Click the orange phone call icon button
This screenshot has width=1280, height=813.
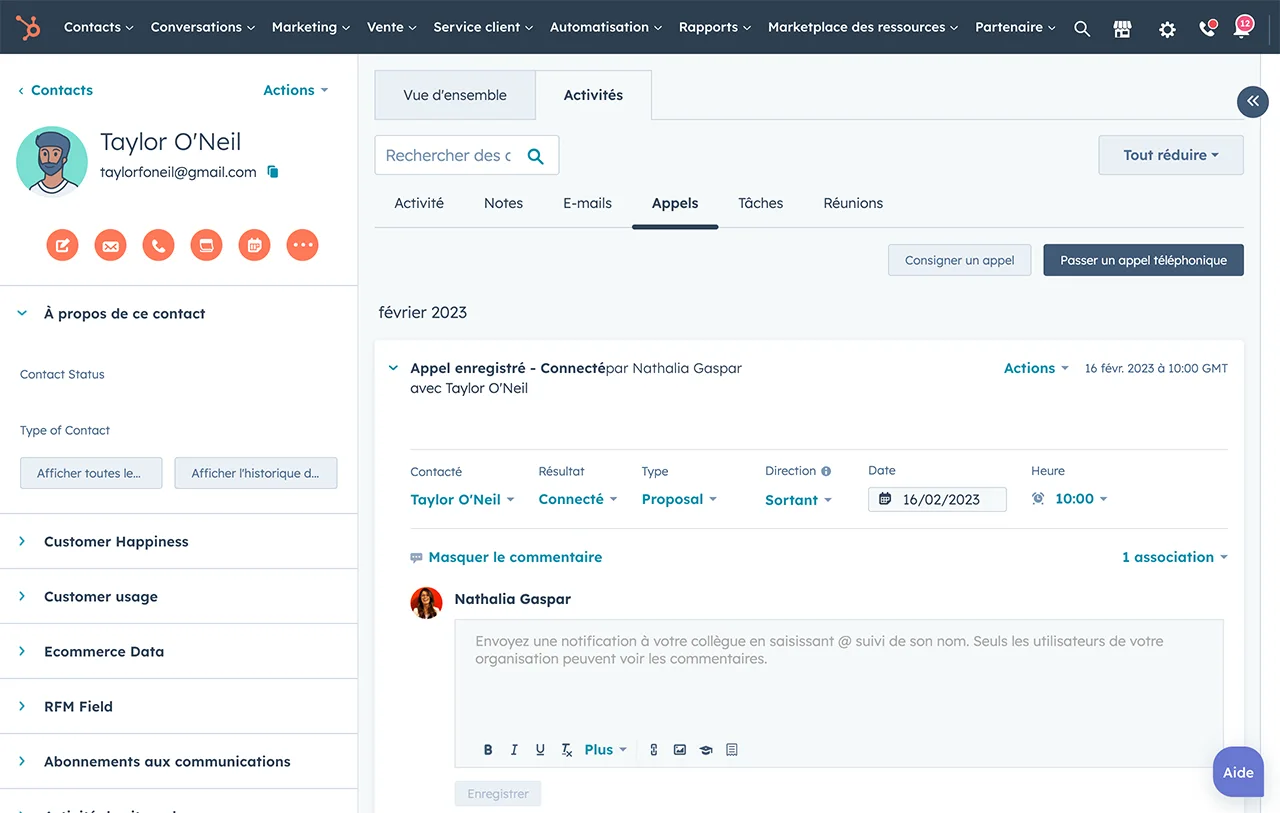pyautogui.click(x=158, y=245)
